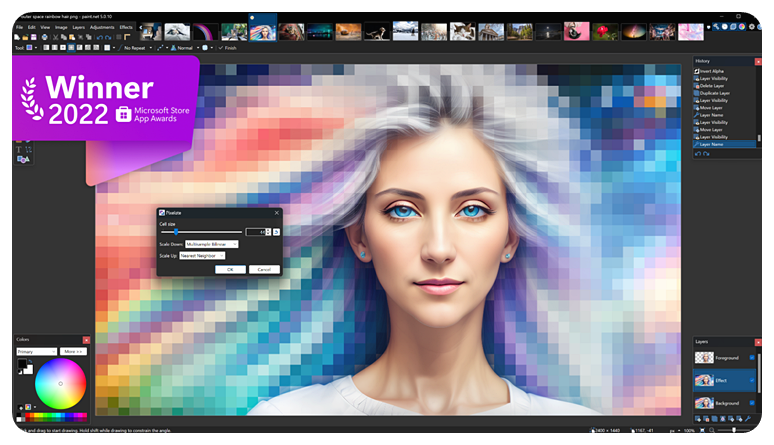The image size is (774, 445).
Task: Switch to the cat image thumbnail tab
Action: click(x=462, y=31)
